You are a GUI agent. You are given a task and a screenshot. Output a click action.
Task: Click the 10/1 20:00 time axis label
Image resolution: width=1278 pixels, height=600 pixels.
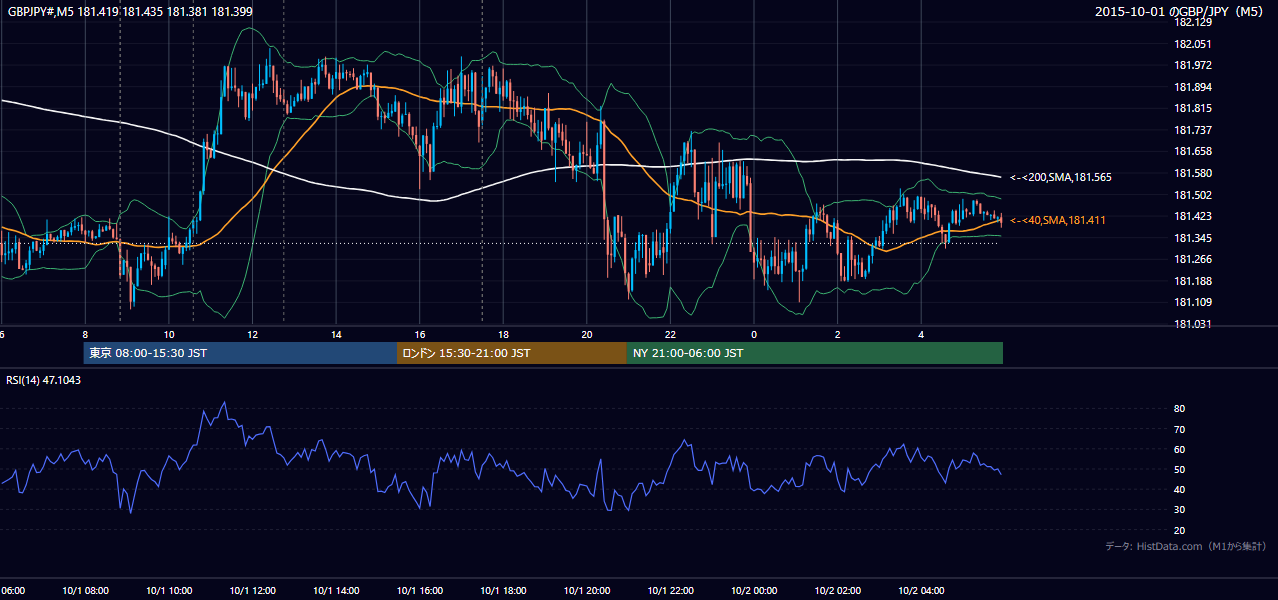(x=587, y=591)
